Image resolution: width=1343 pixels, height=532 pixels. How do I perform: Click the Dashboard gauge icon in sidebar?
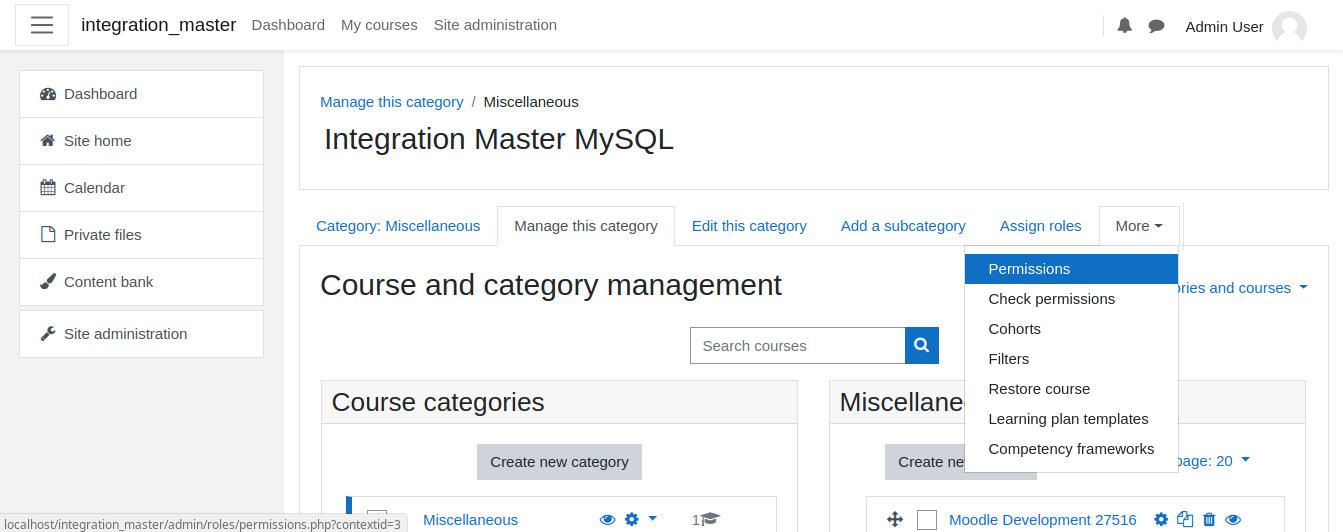(x=48, y=94)
